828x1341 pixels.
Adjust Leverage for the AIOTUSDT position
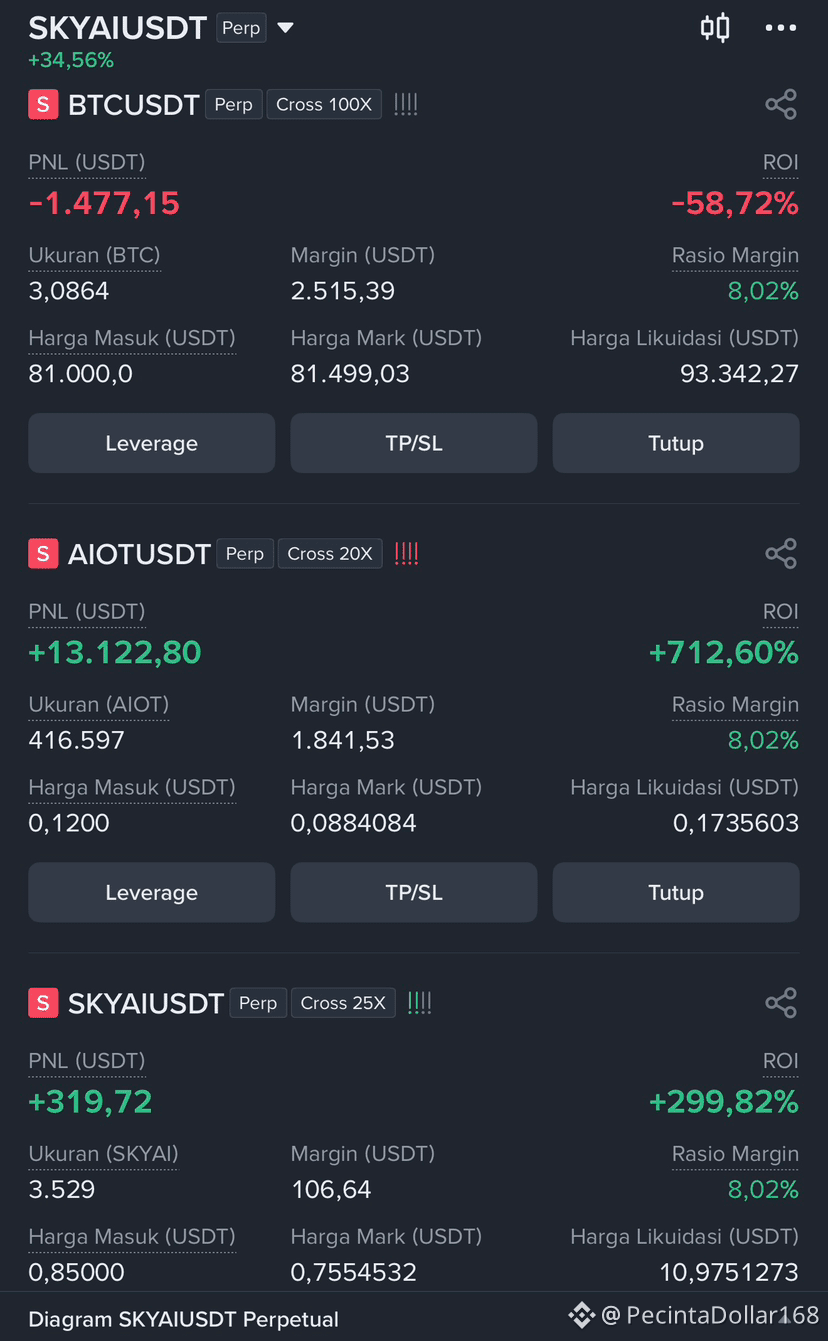point(151,892)
